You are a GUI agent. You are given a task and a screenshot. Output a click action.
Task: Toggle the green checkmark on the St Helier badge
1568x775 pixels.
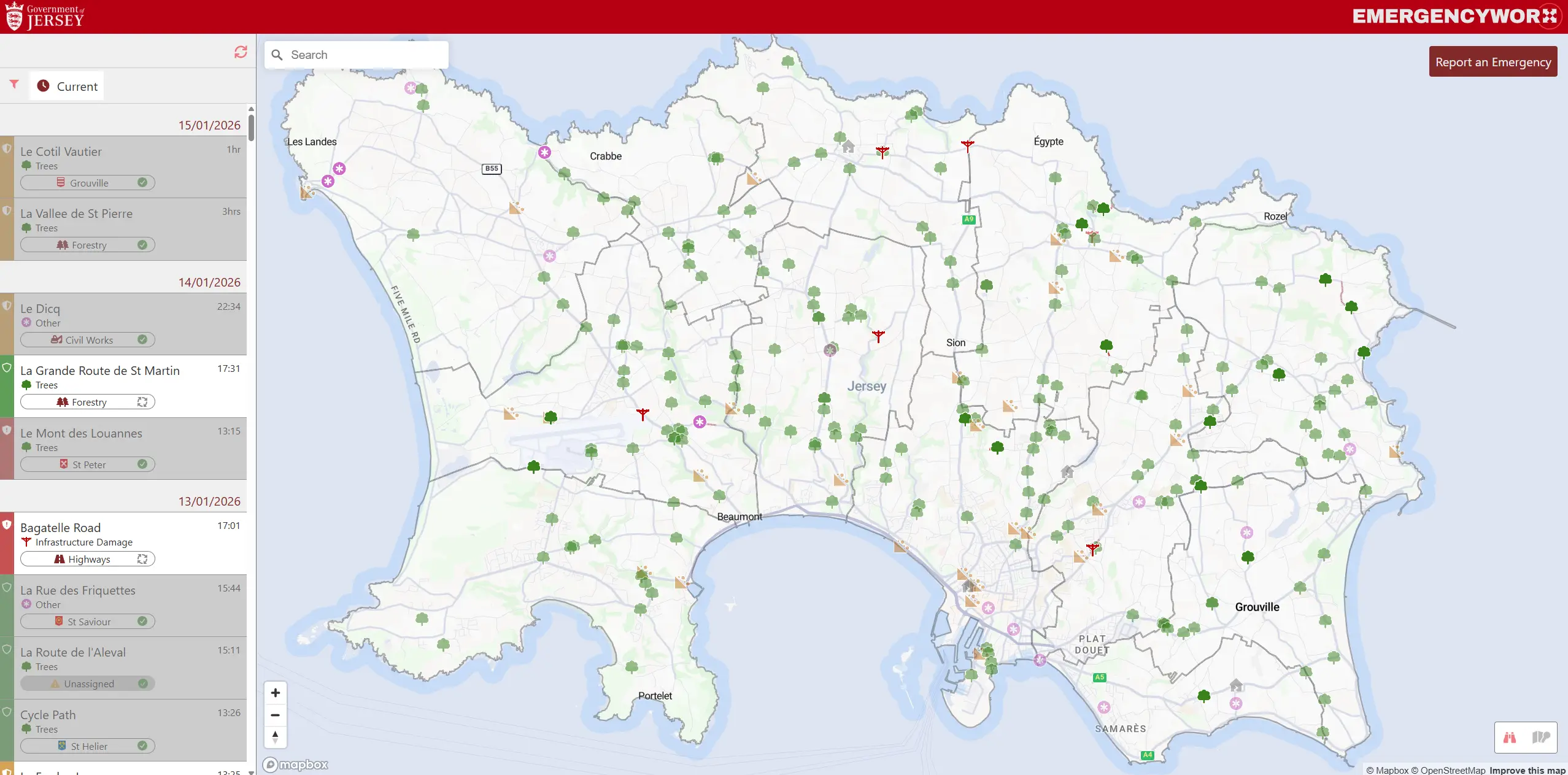[x=143, y=746]
